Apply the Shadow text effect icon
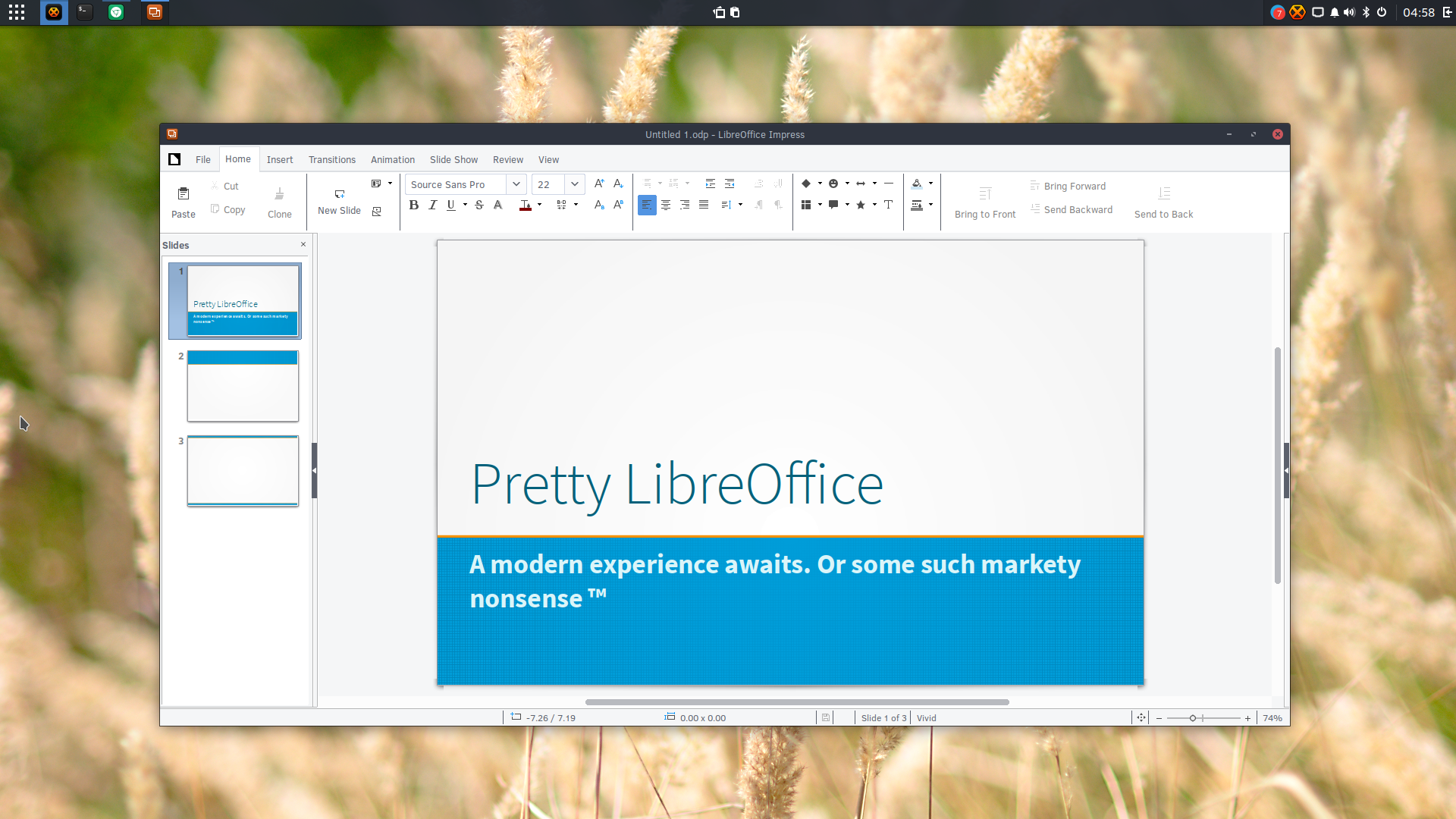The height and width of the screenshot is (819, 1456). pyautogui.click(x=498, y=205)
